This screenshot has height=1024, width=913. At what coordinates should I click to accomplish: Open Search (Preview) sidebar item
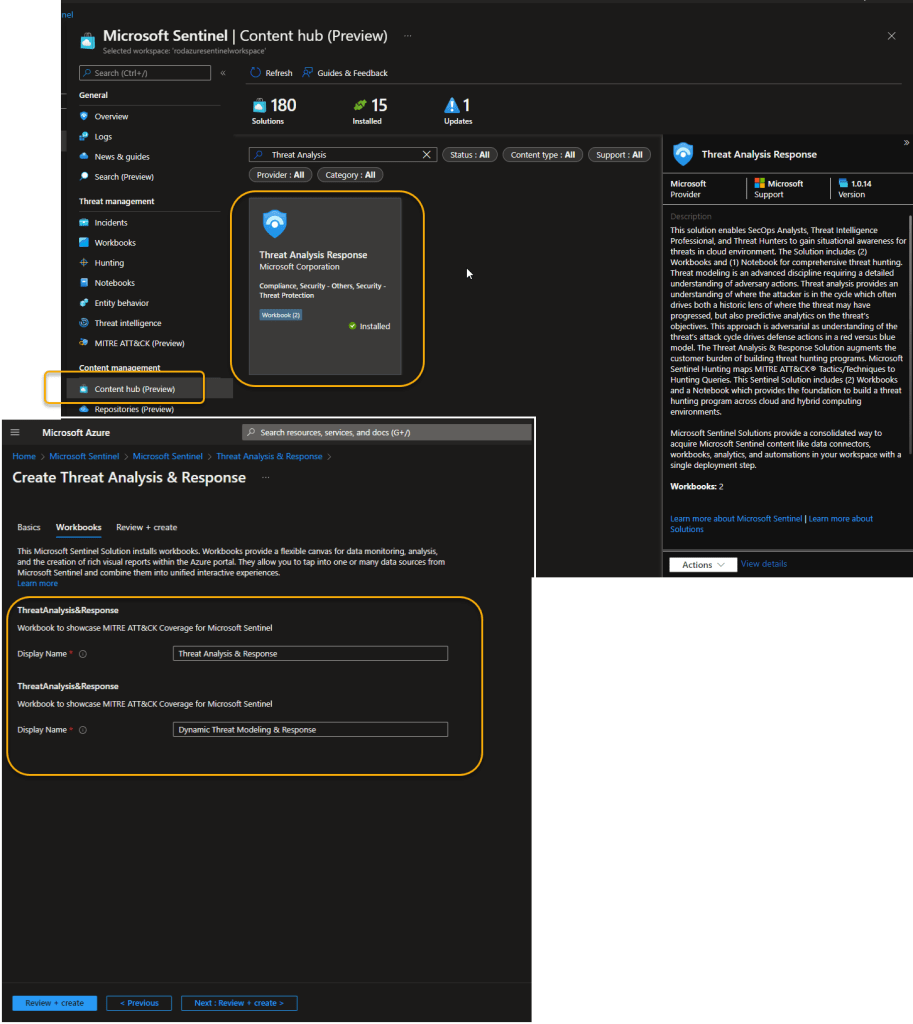coord(124,177)
